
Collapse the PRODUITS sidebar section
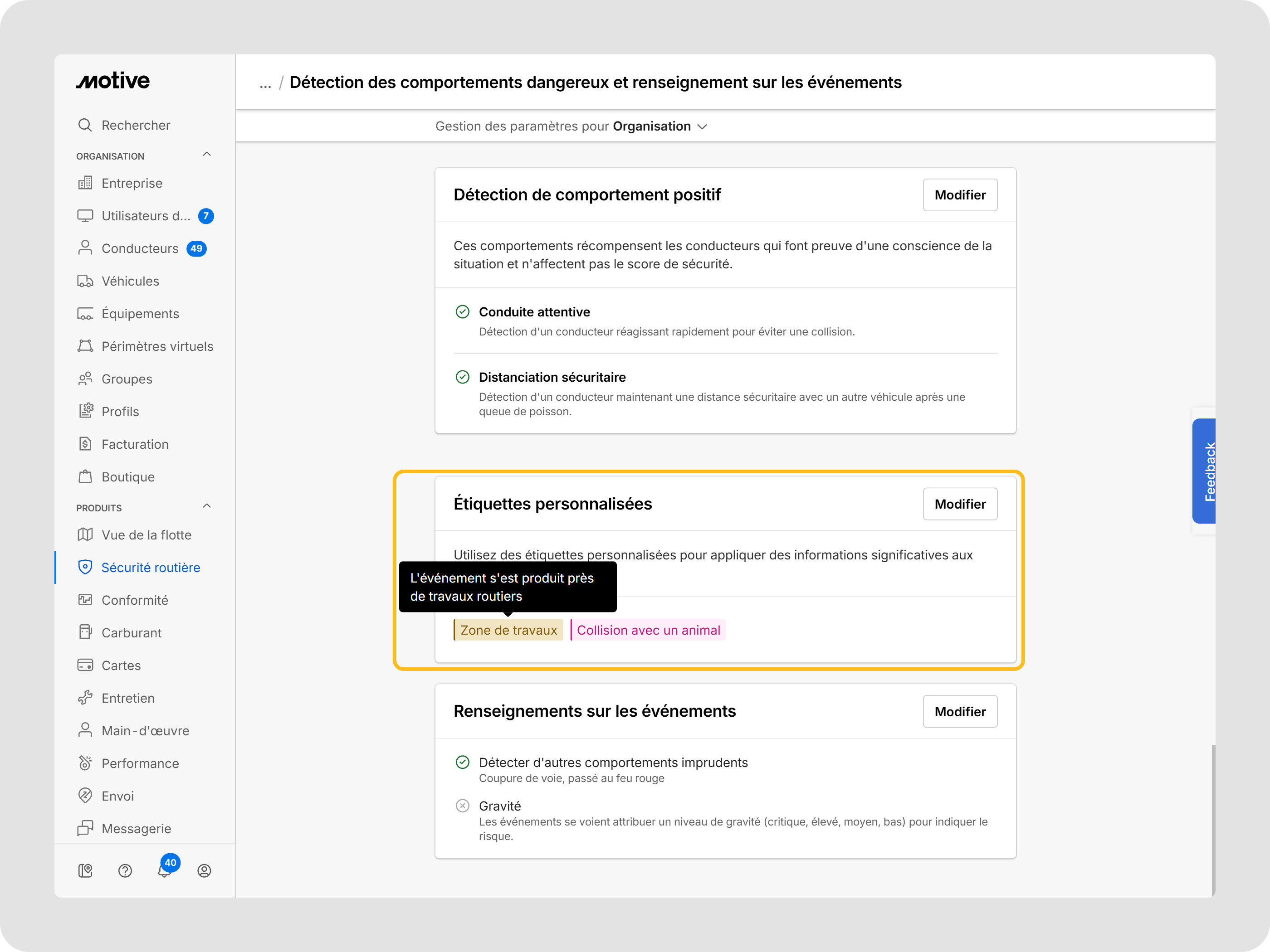coord(207,506)
